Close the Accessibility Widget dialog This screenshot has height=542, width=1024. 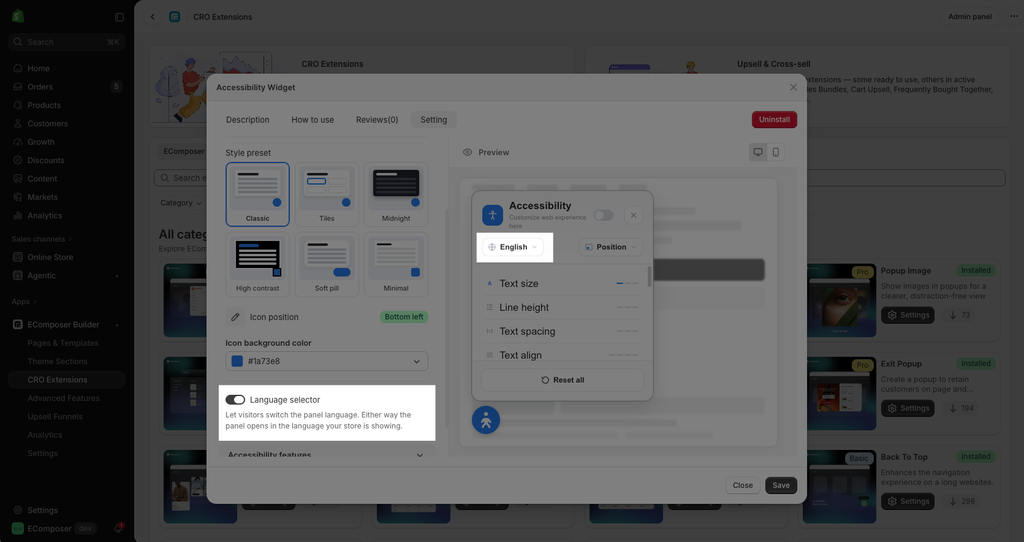(793, 87)
